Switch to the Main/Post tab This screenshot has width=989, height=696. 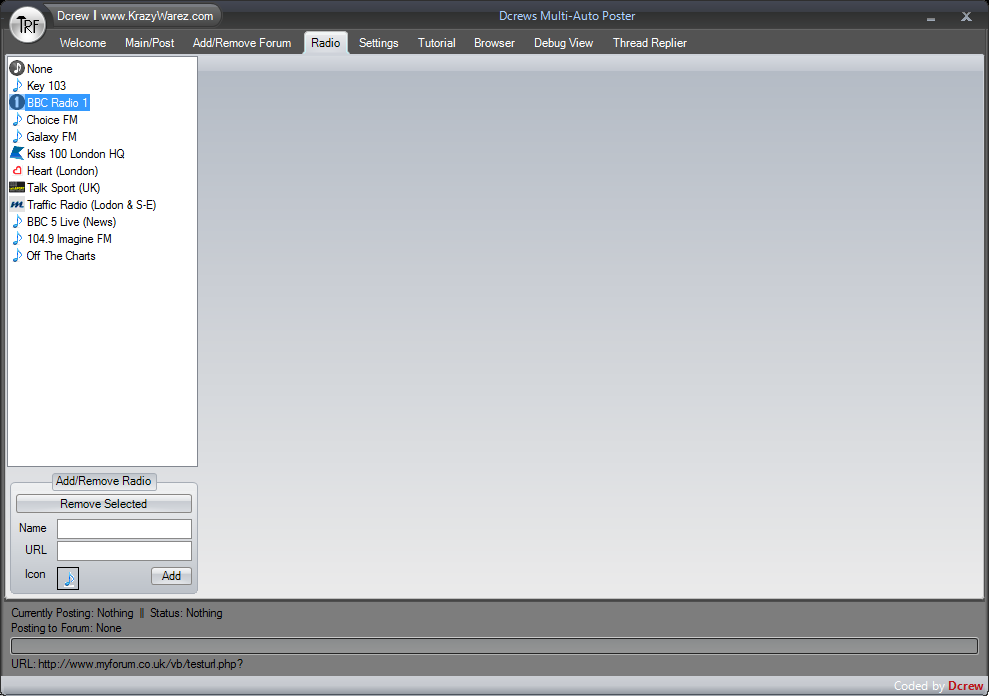pos(149,43)
